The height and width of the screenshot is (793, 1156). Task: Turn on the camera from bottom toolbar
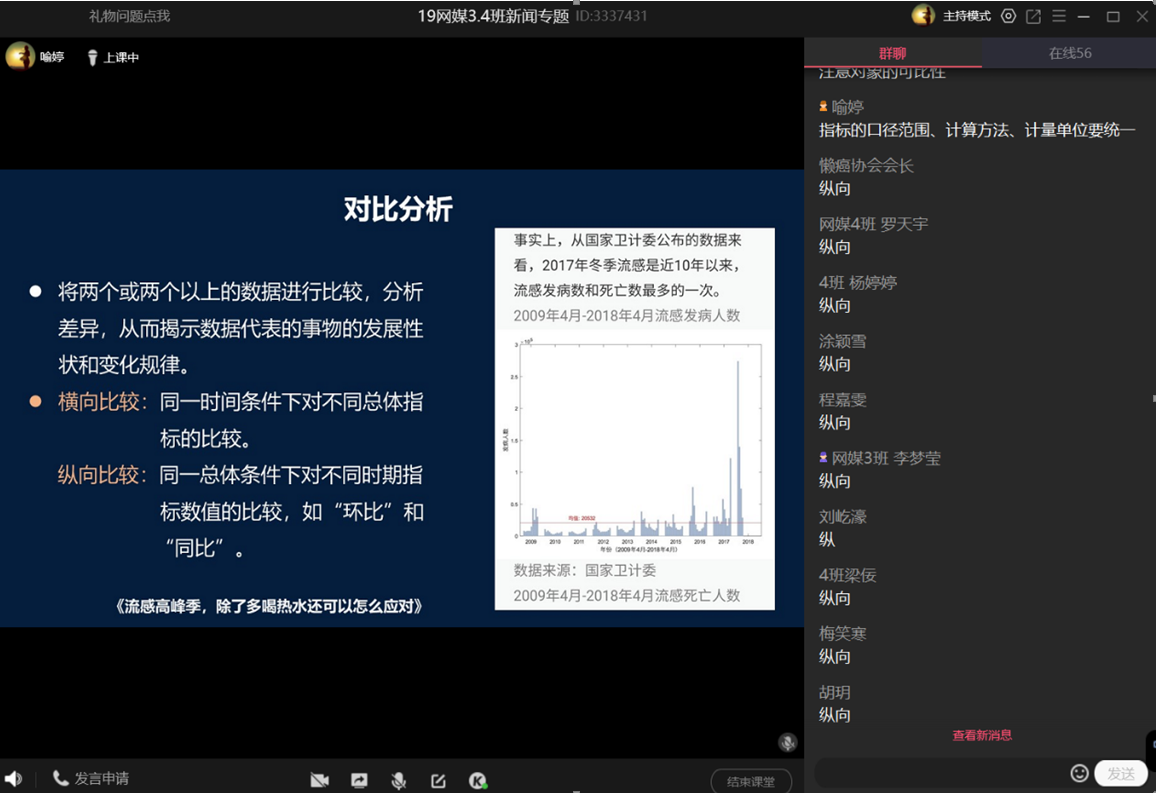click(320, 781)
